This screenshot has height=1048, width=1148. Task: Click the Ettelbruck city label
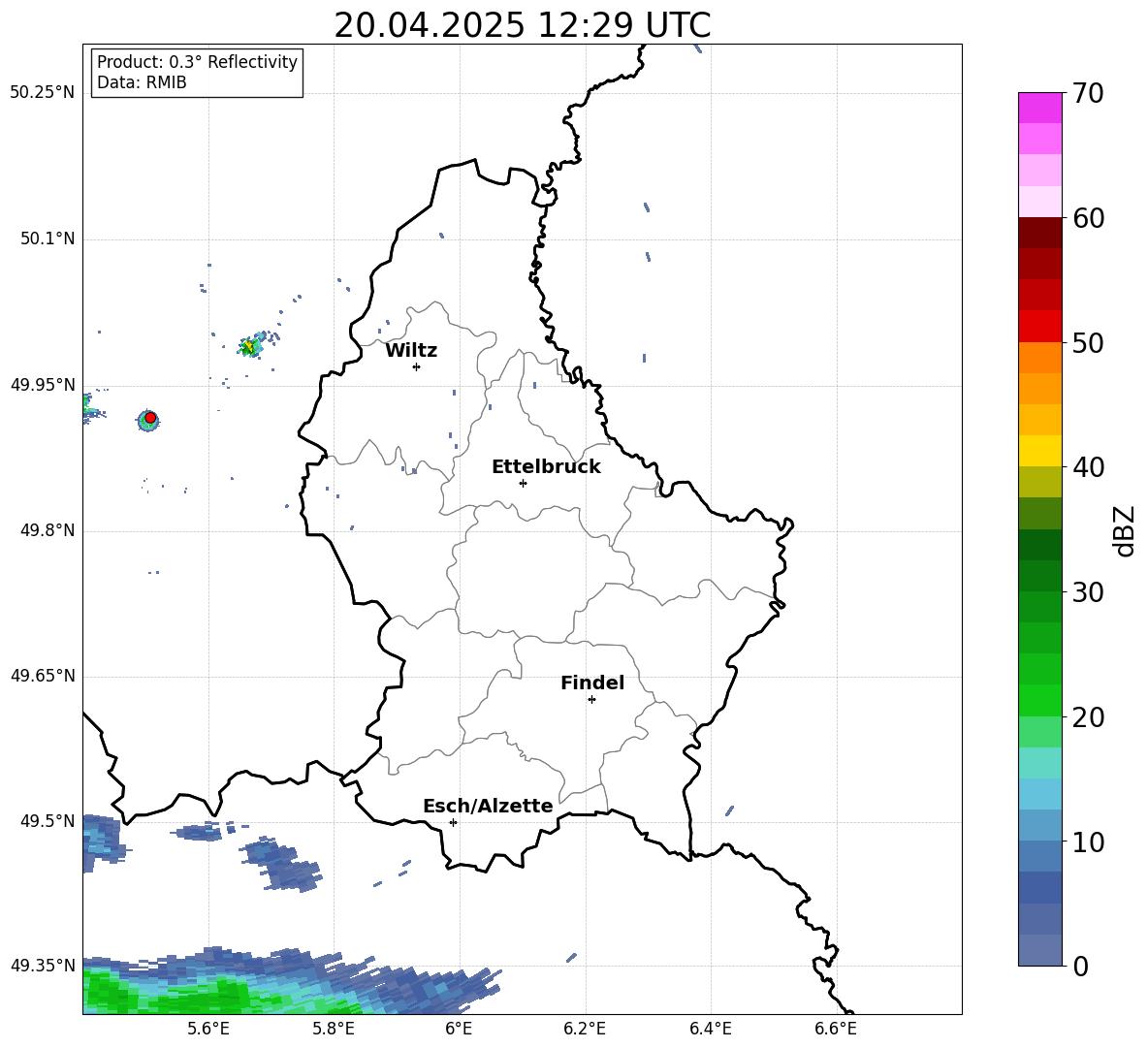tap(546, 467)
